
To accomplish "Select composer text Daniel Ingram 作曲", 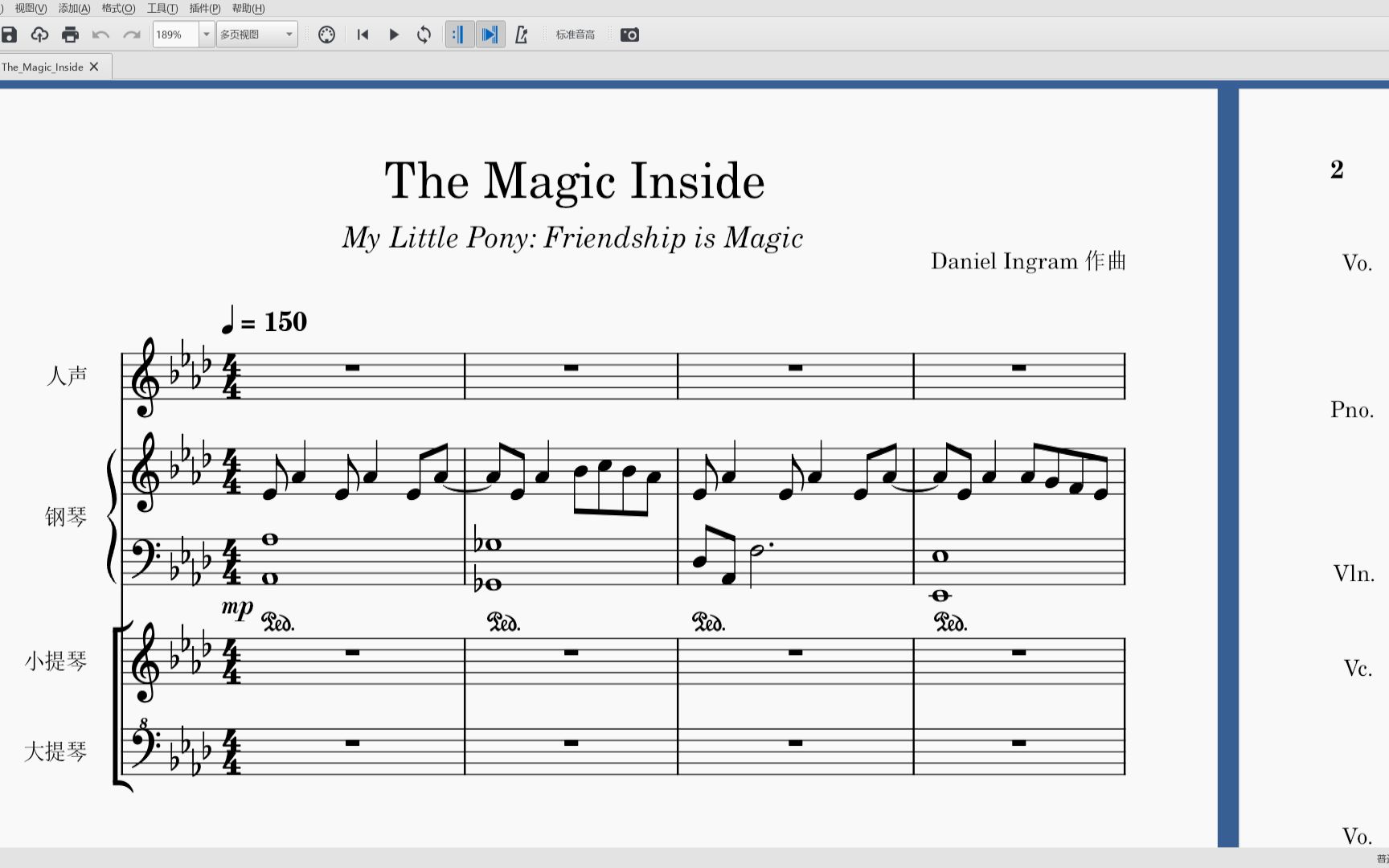I will [1028, 261].
